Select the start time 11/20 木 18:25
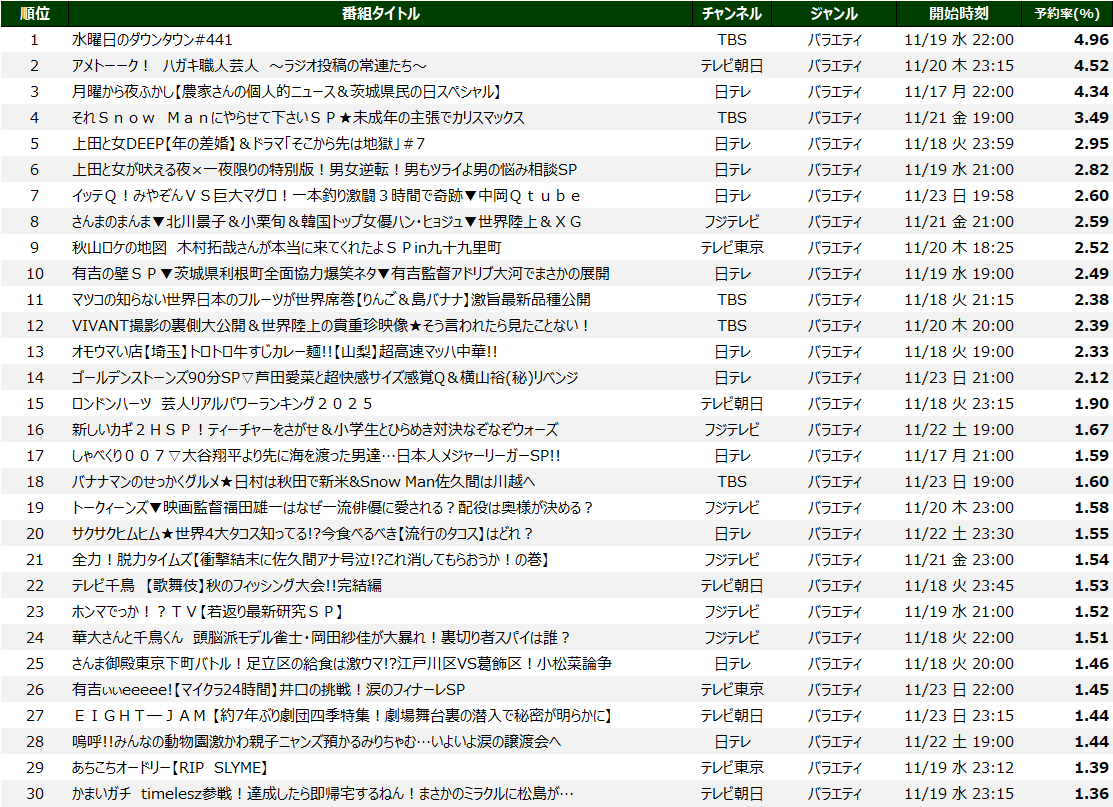The image size is (1113, 807). [958, 248]
